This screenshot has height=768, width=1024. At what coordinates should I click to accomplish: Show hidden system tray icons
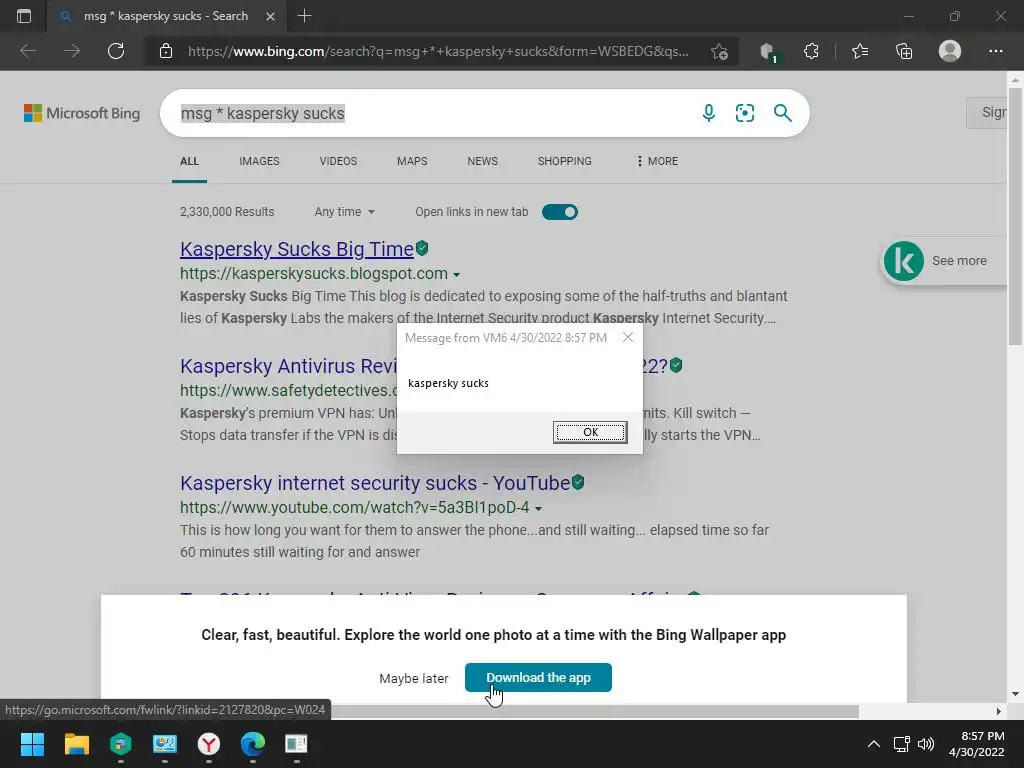(874, 744)
